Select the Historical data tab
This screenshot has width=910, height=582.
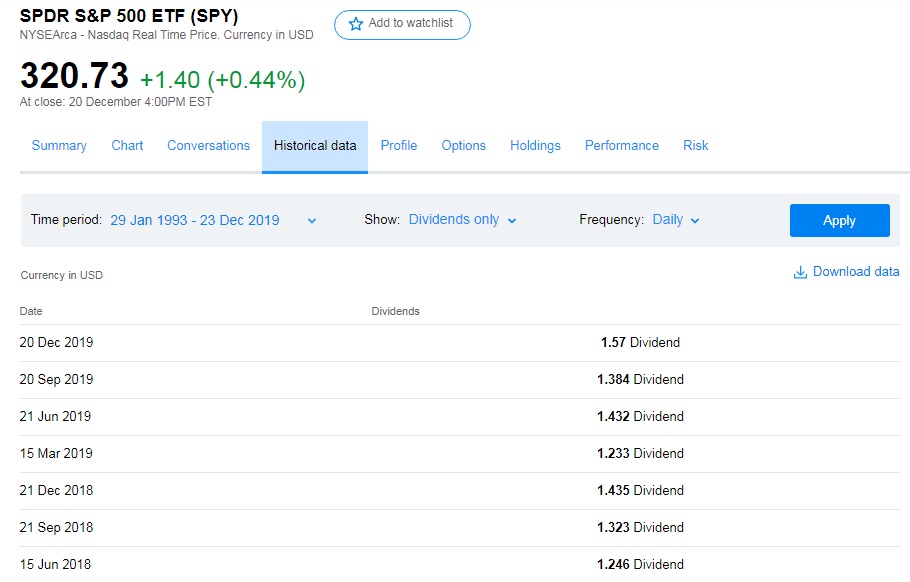click(315, 146)
